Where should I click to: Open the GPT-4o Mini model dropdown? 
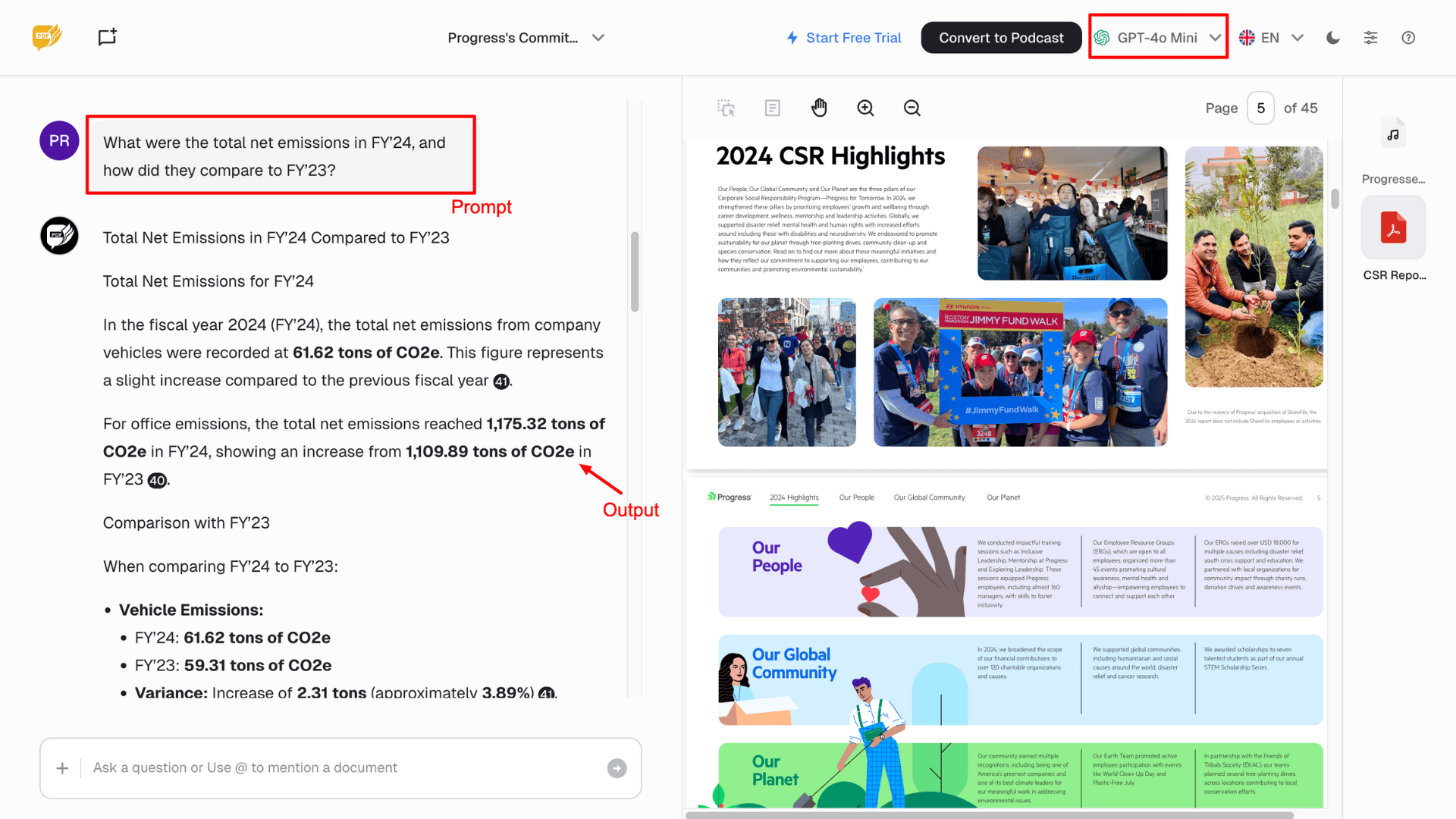1157,38
